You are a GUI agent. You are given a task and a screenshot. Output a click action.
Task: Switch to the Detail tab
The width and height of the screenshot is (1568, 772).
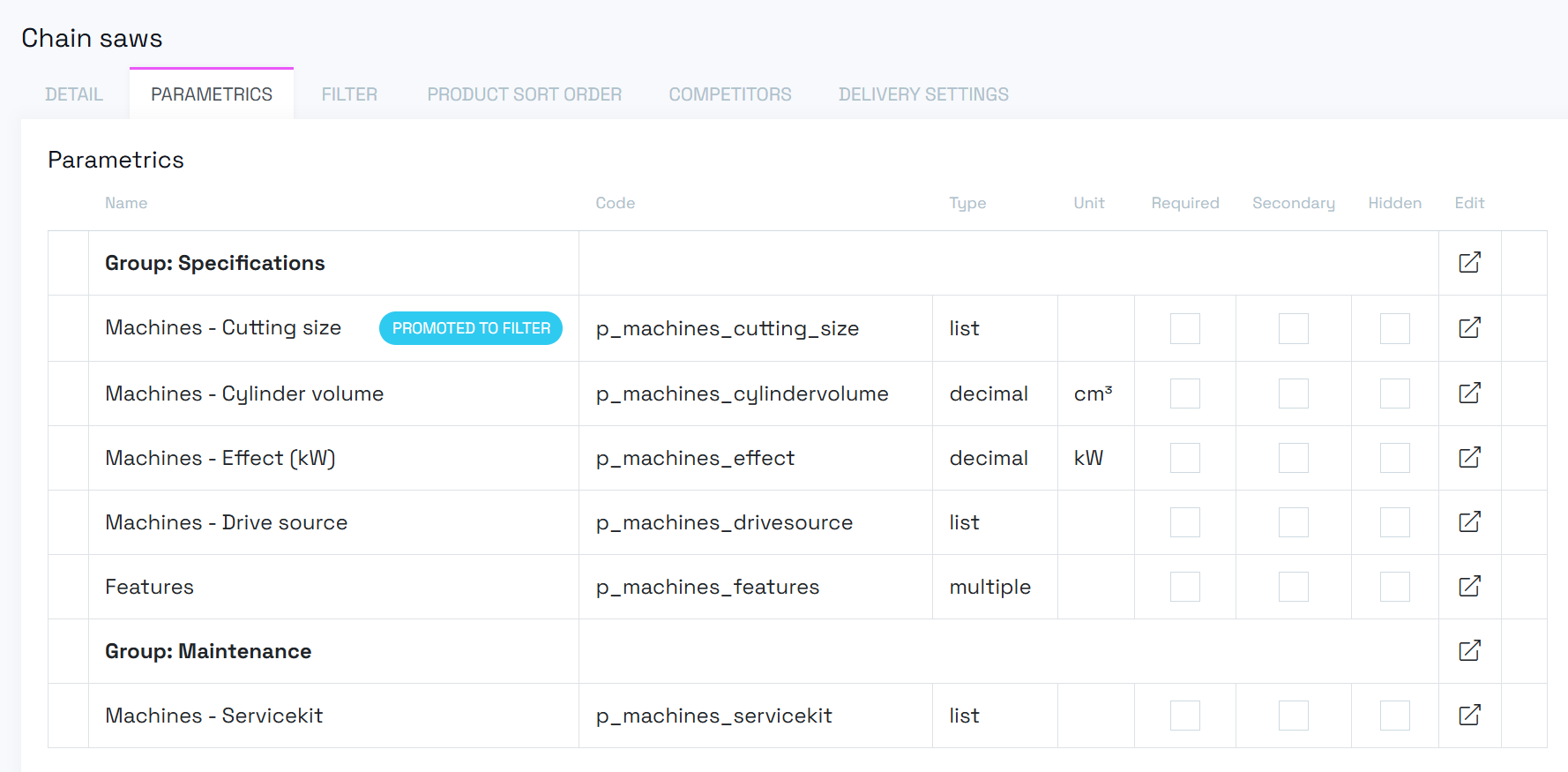[x=74, y=94]
